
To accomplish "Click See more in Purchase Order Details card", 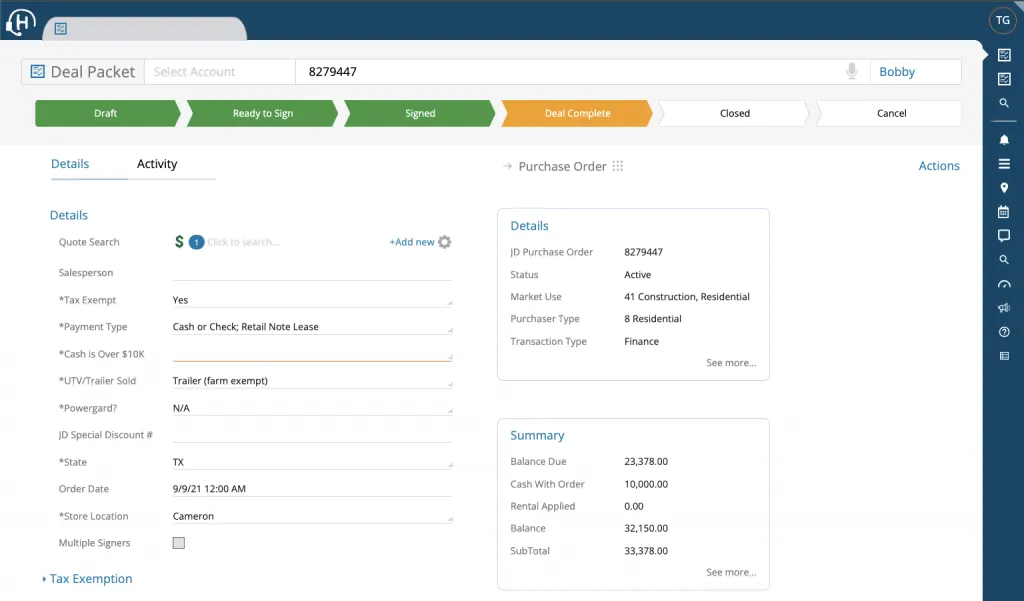I will click(x=731, y=363).
